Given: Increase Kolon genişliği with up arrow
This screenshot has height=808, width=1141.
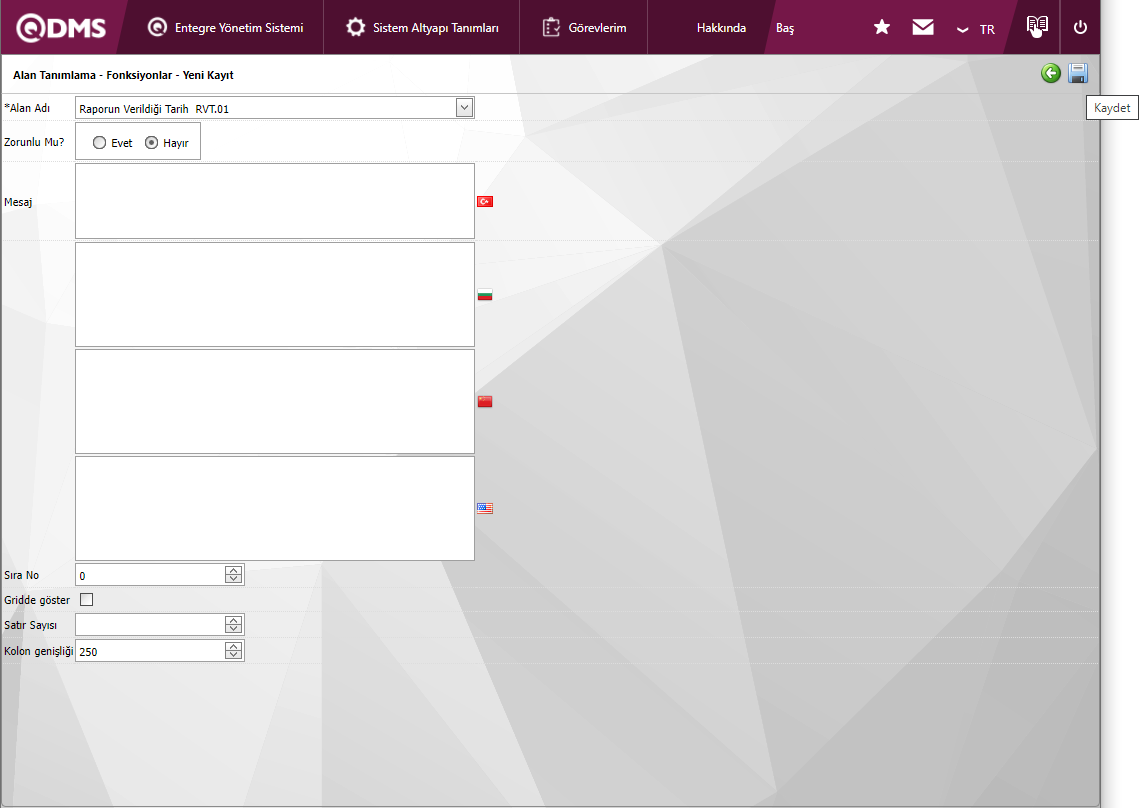Looking at the screenshot, I should click(x=234, y=646).
